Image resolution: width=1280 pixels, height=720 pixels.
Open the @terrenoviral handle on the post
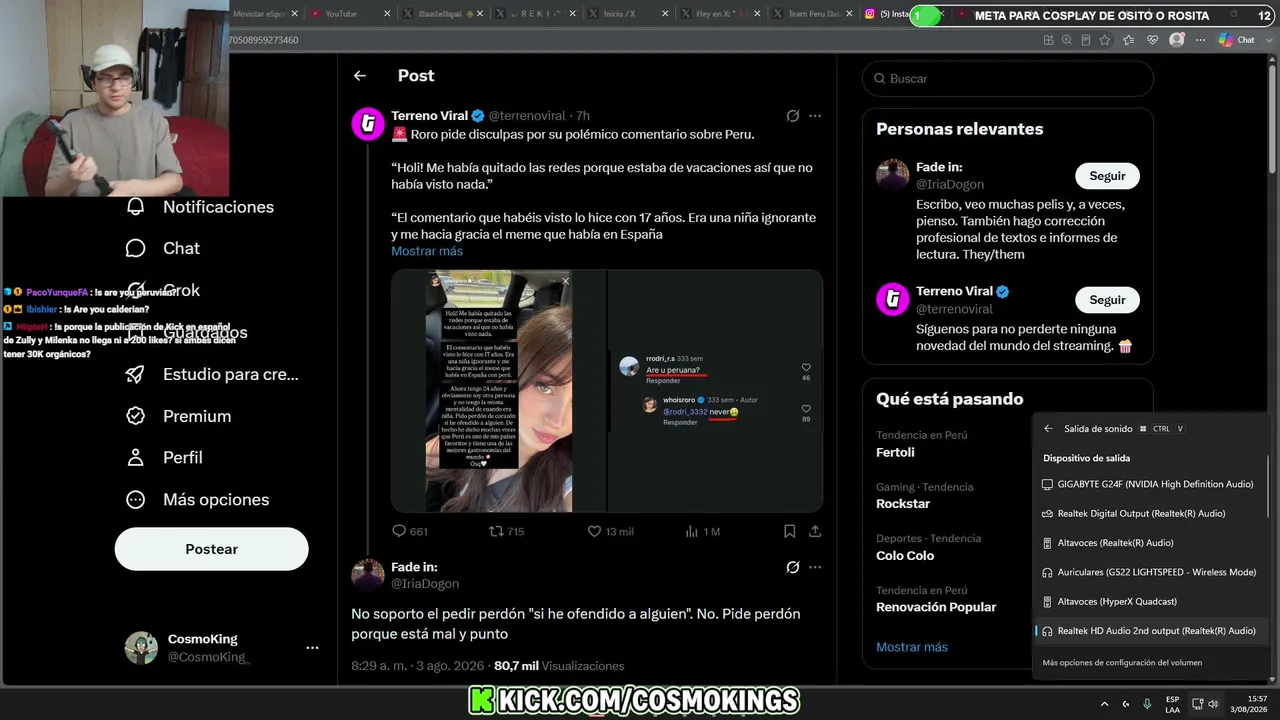[x=527, y=116]
